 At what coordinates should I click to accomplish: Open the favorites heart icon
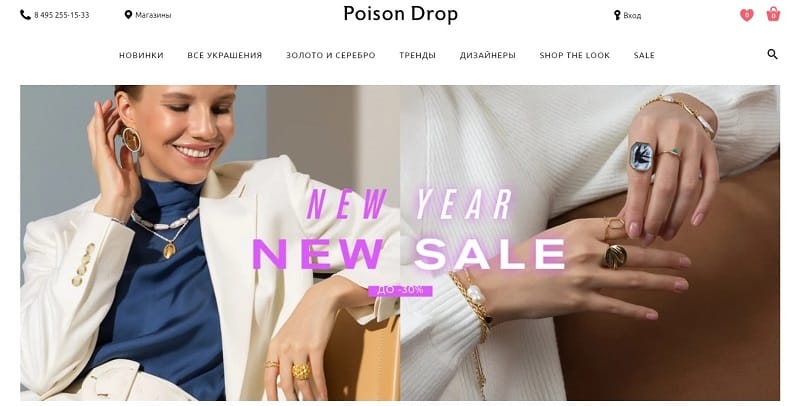coord(746,15)
